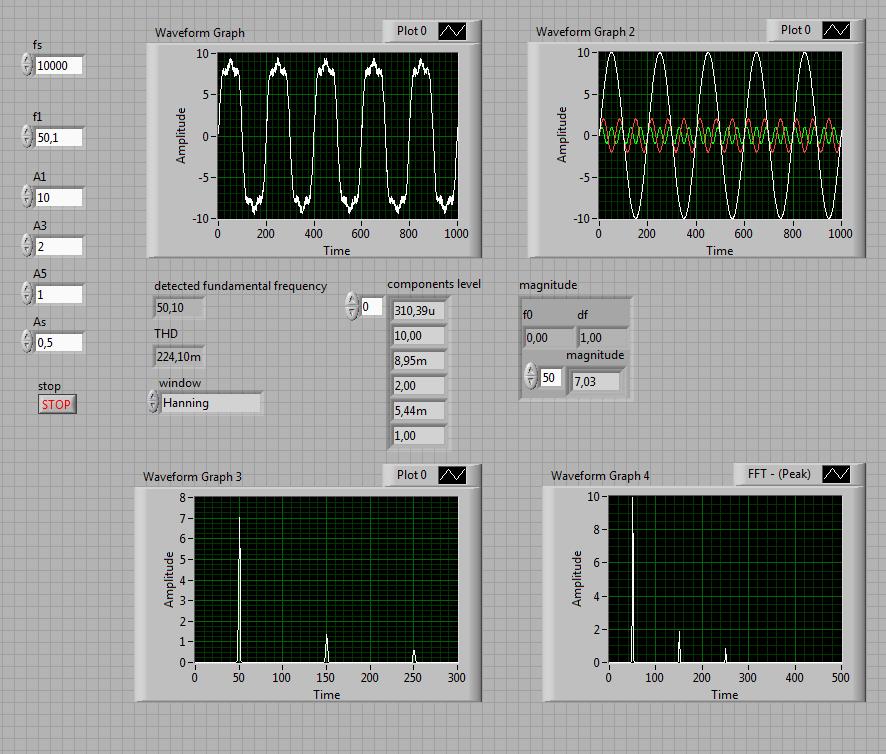886x754 pixels.
Task: Click the f1 frequency stepper arrows
Action: (x=27, y=136)
